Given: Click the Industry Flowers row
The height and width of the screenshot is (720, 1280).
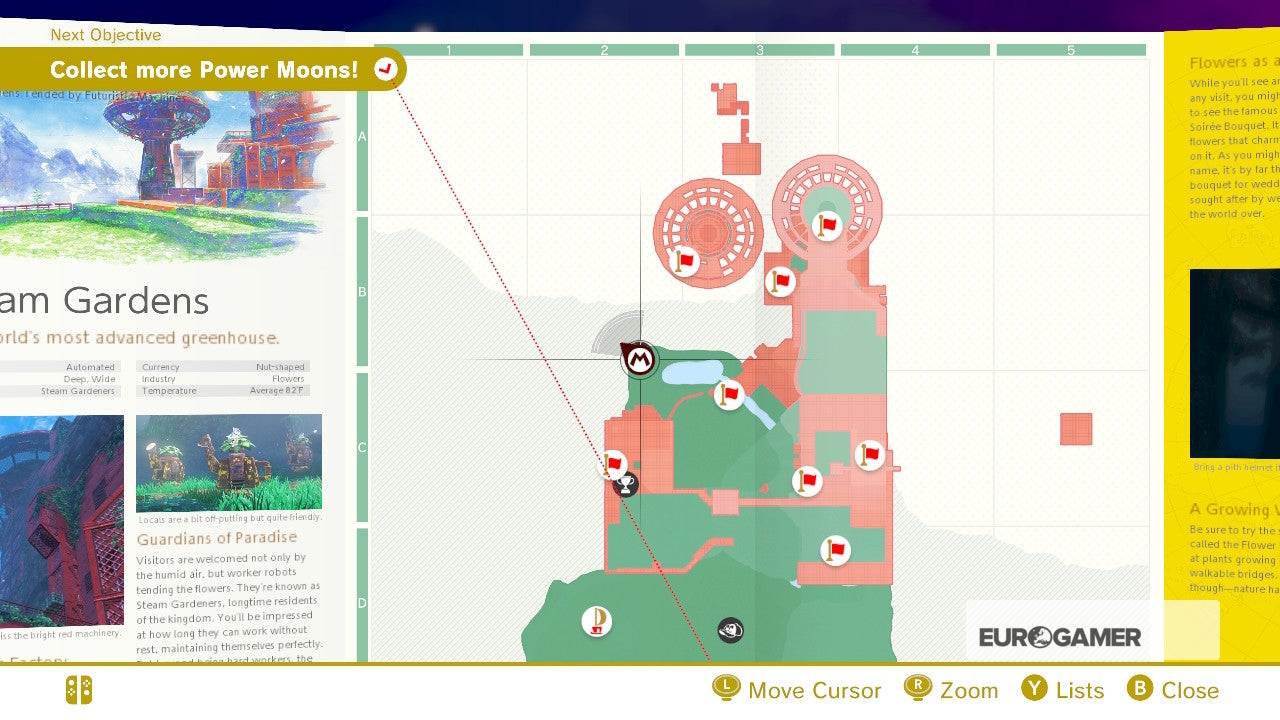Looking at the screenshot, I should 224,379.
